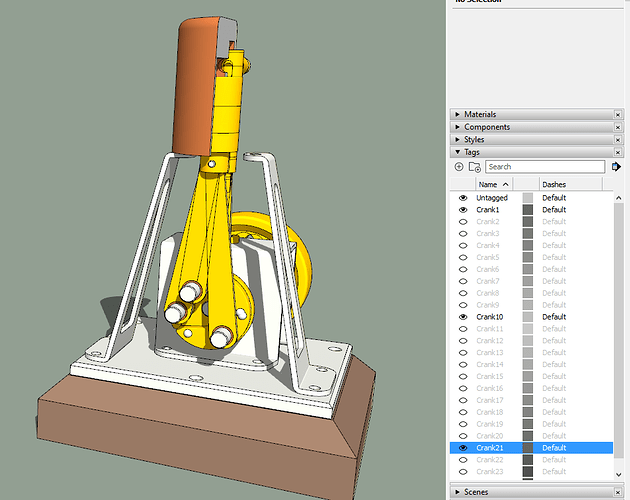Viewport: 630px width, 500px height.
Task: Hide the Crank10 tag visibility eye
Action: [x=462, y=317]
